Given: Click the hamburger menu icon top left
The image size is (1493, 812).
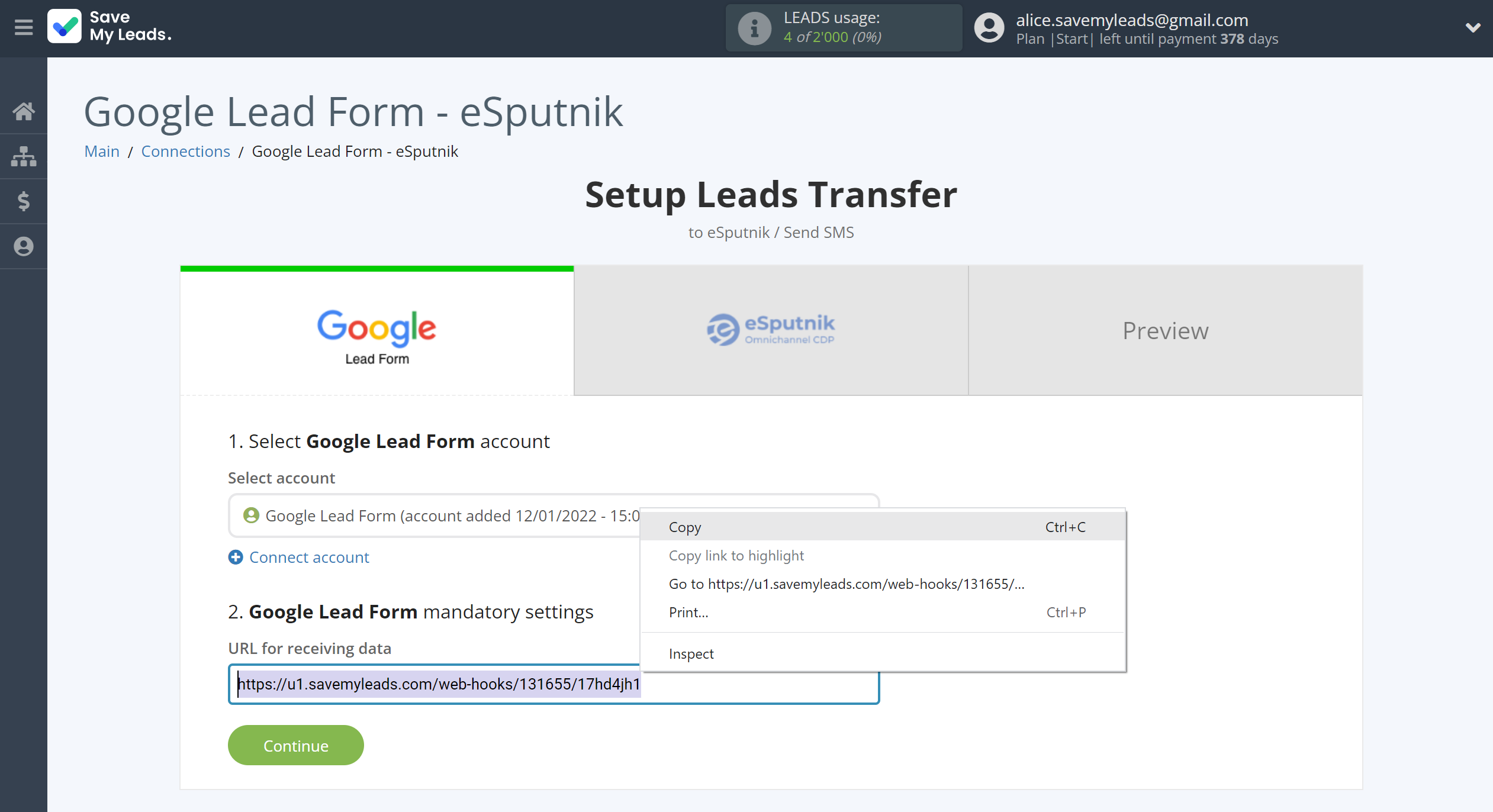Looking at the screenshot, I should (x=23, y=28).
